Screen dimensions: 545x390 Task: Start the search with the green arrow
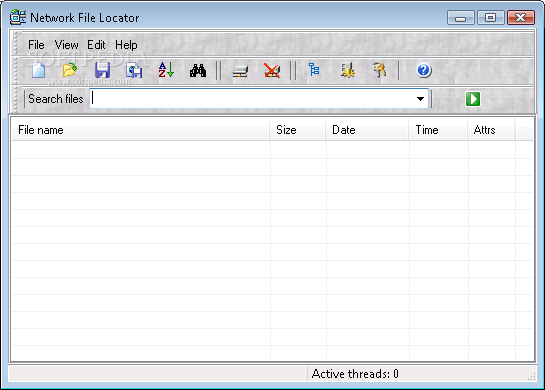click(473, 99)
